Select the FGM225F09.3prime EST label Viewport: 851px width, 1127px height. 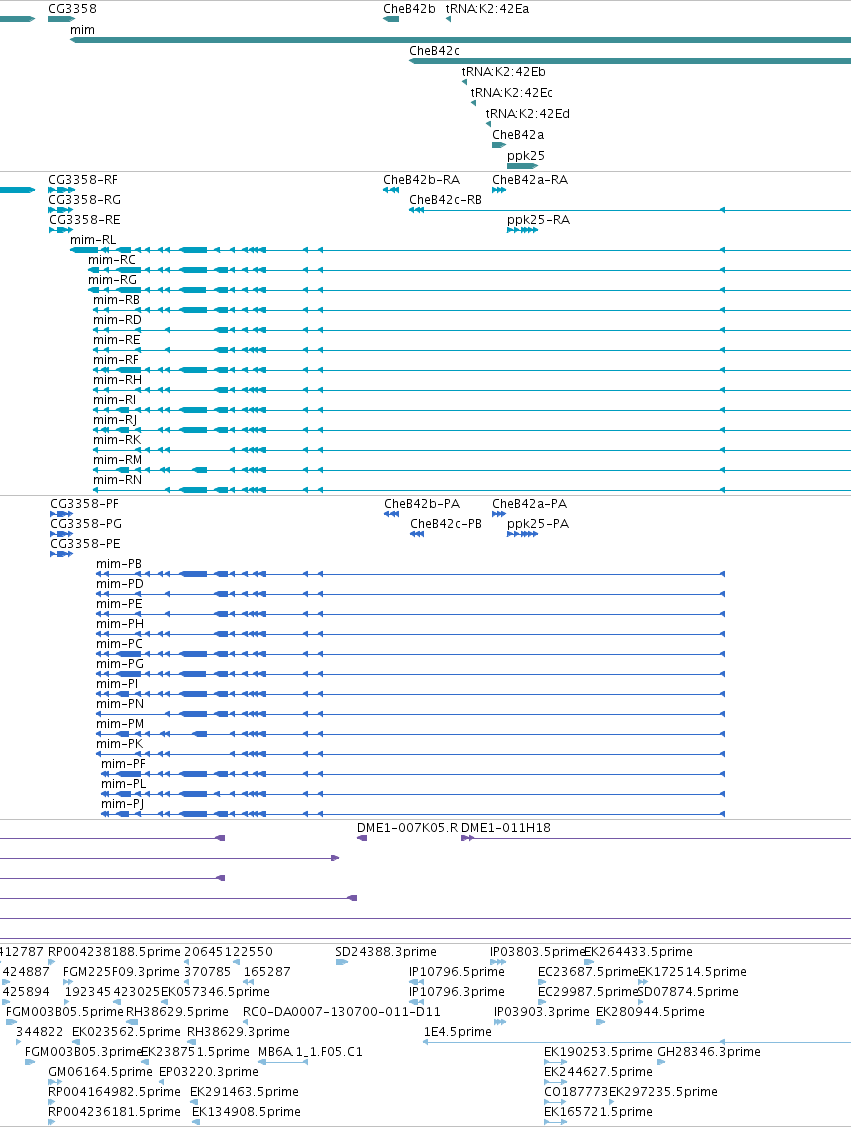121,972
